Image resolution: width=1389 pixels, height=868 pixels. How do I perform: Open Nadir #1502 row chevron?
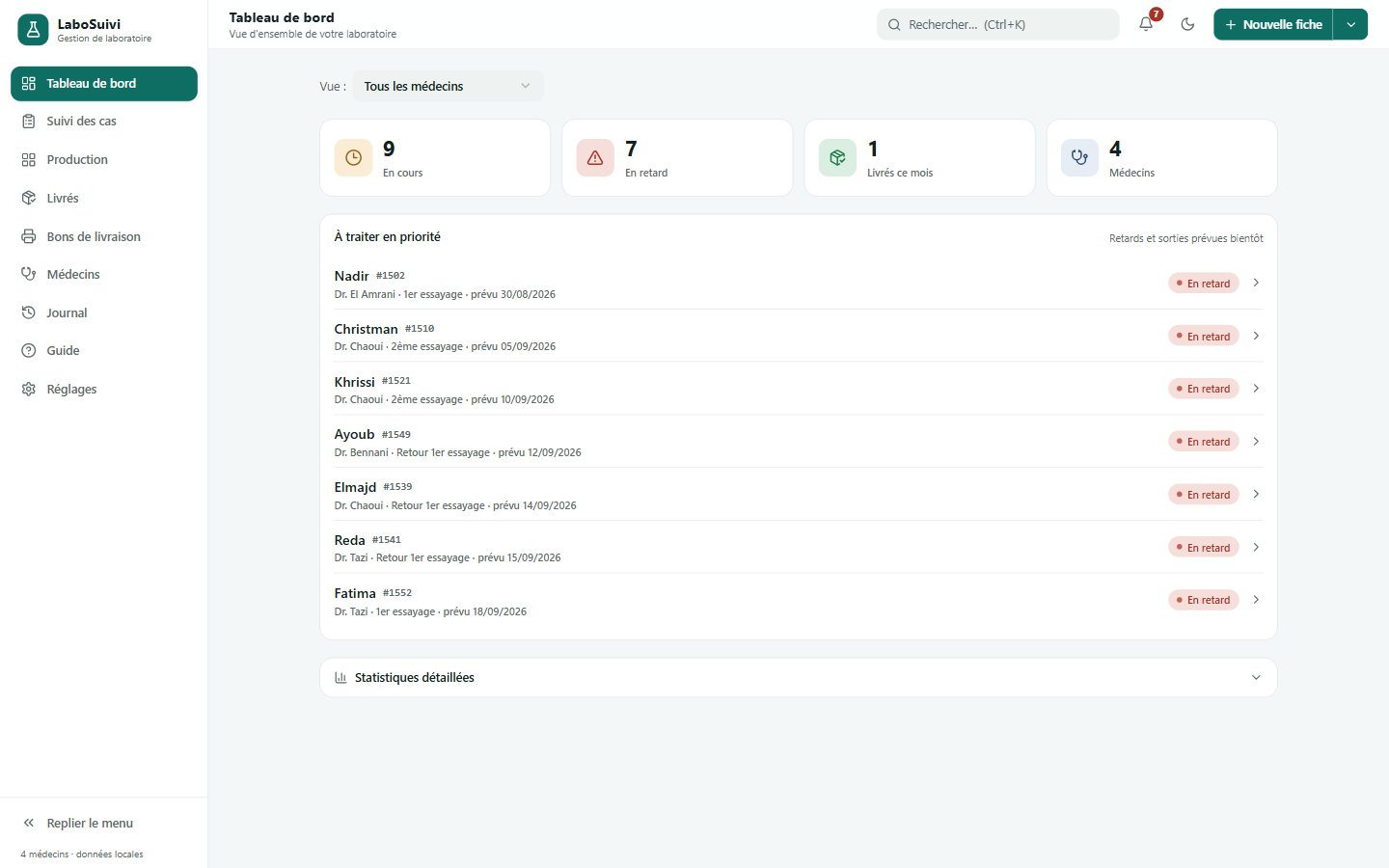tap(1256, 283)
